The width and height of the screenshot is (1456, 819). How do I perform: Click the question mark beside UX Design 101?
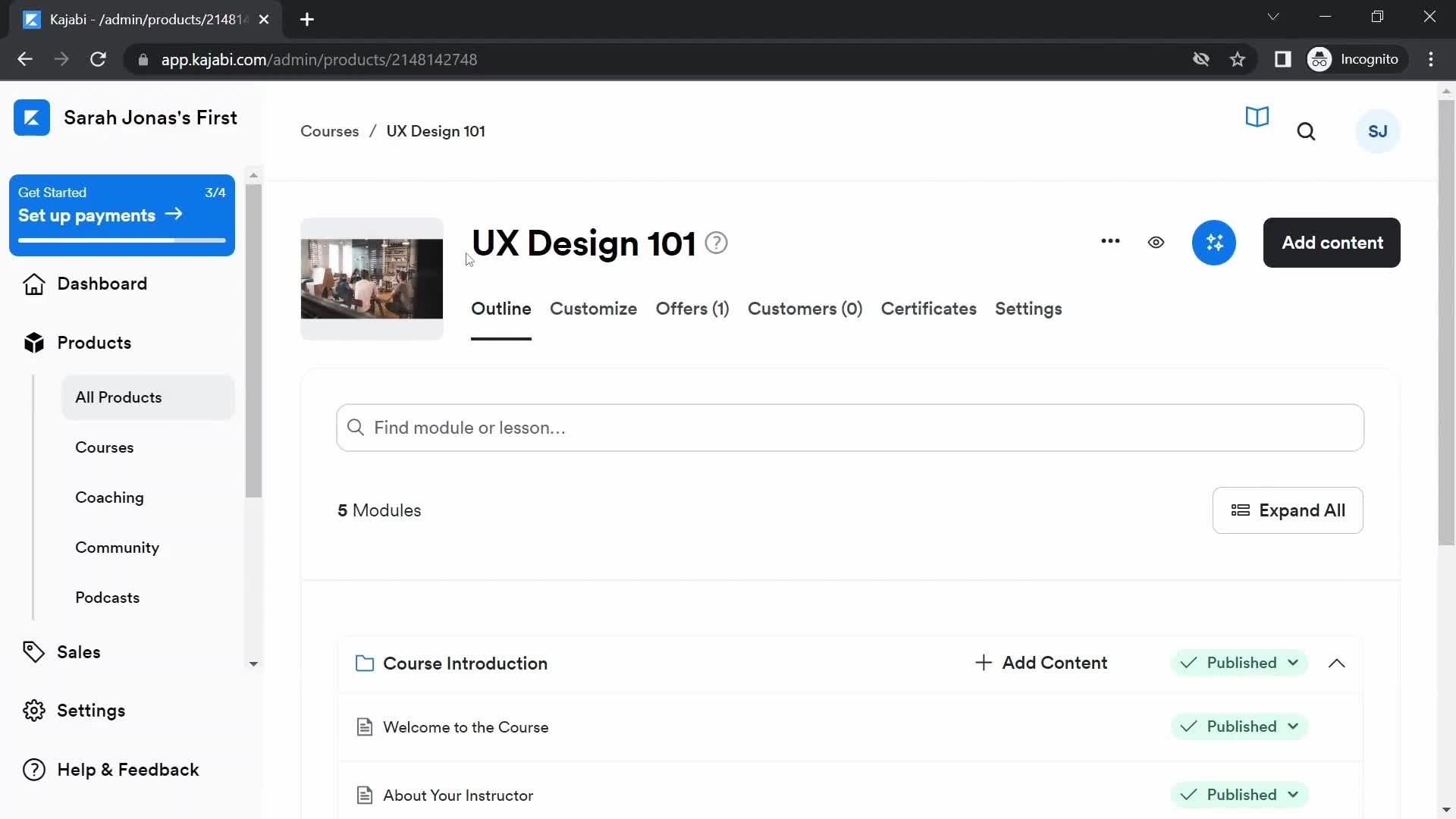click(716, 243)
